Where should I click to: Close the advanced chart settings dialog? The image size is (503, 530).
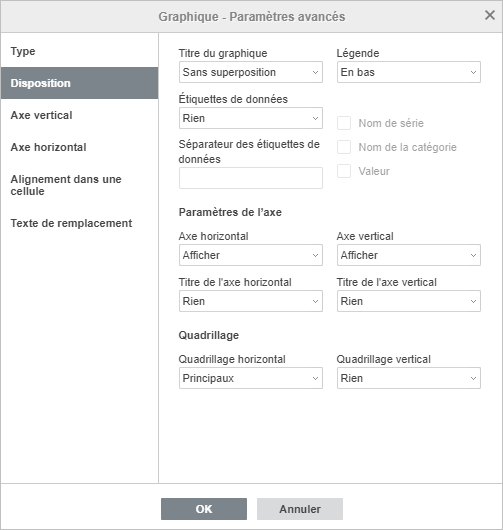pyautogui.click(x=490, y=15)
